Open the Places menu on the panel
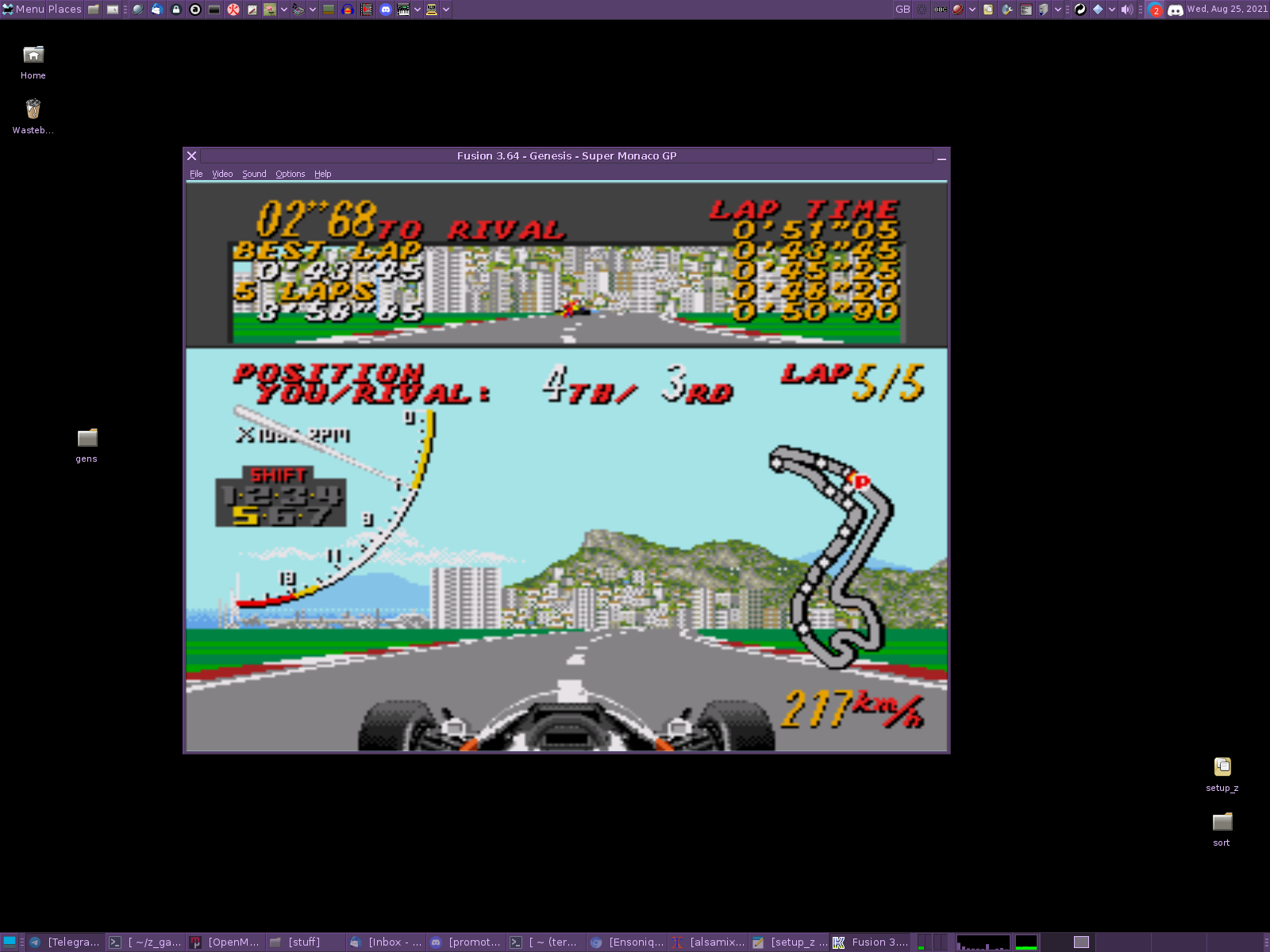This screenshot has width=1270, height=952. coord(65,10)
